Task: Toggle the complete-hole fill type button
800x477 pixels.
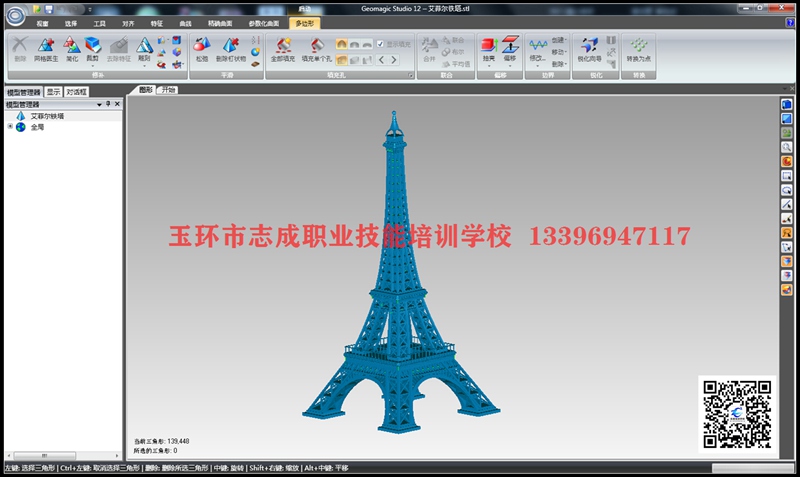Action: tap(341, 60)
